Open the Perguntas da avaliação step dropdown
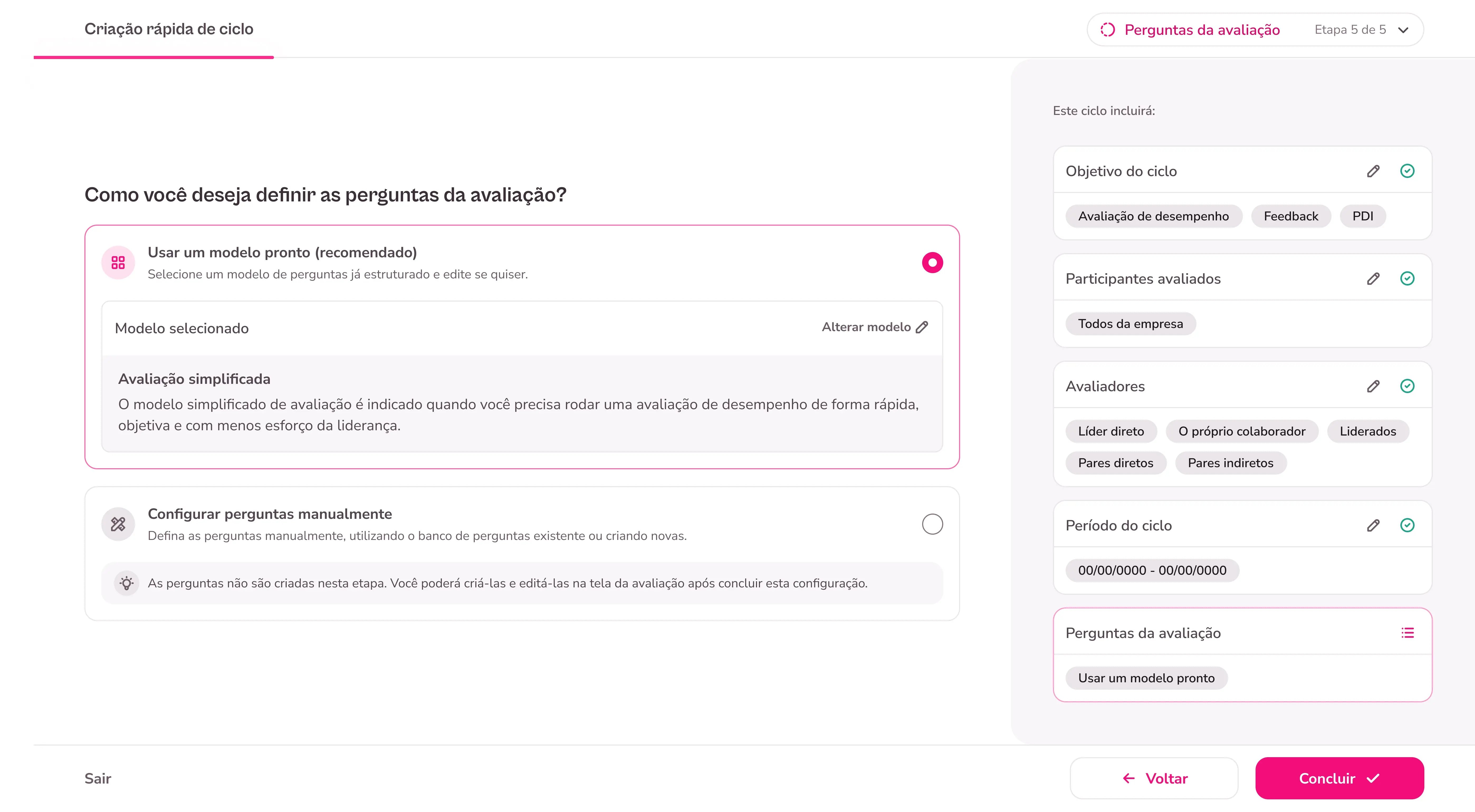 point(1255,30)
